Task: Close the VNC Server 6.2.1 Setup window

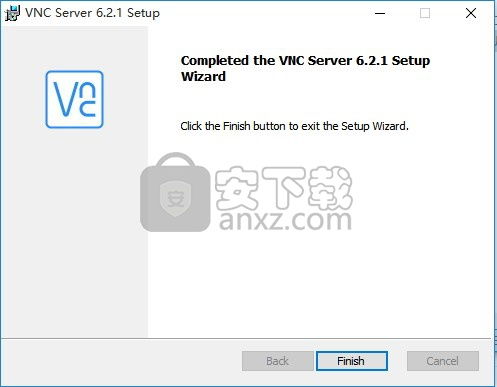Action: (x=471, y=13)
